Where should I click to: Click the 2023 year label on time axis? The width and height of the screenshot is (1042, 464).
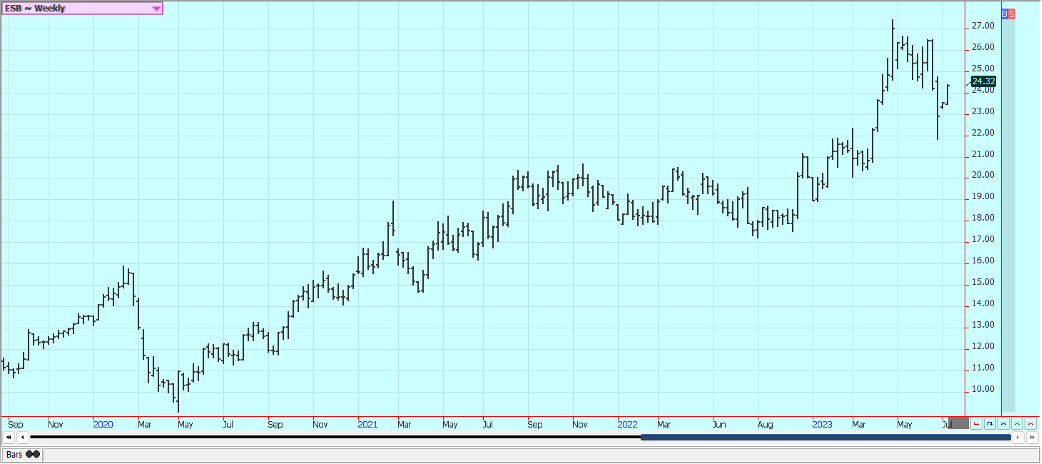822,423
